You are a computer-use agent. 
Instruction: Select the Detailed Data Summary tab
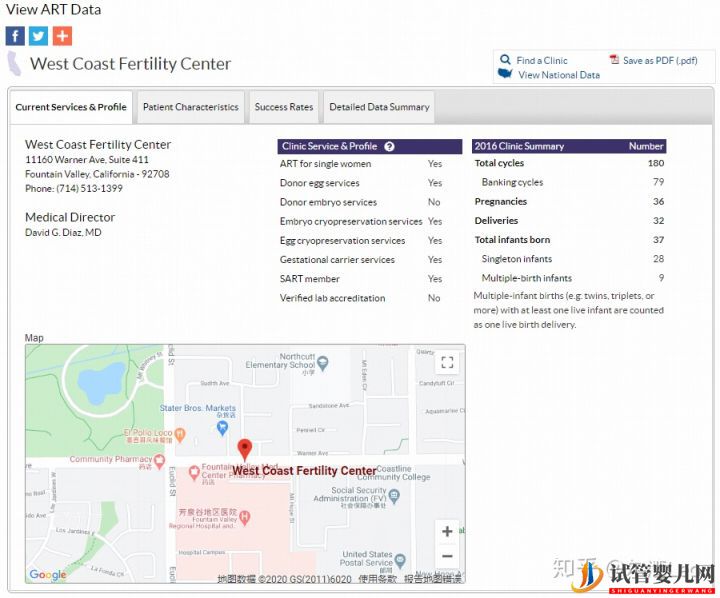tap(379, 107)
